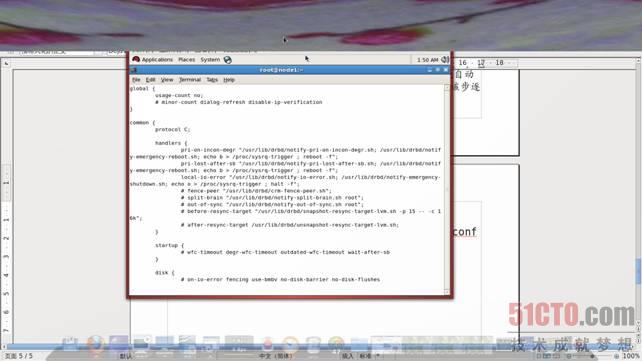Click the 'usage-count no;' line
642x361 pixels.
(x=179, y=95)
